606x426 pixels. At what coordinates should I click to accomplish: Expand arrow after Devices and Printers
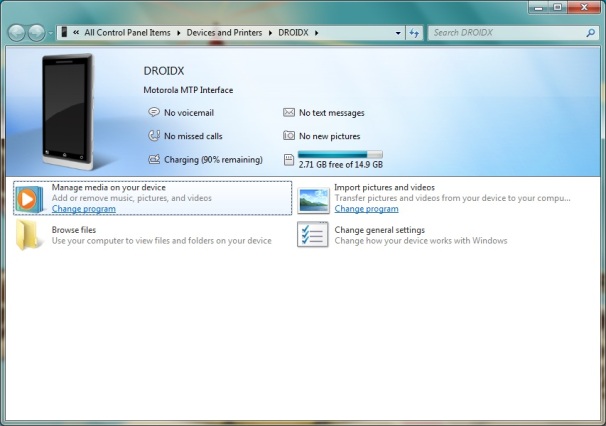pyautogui.click(x=271, y=33)
